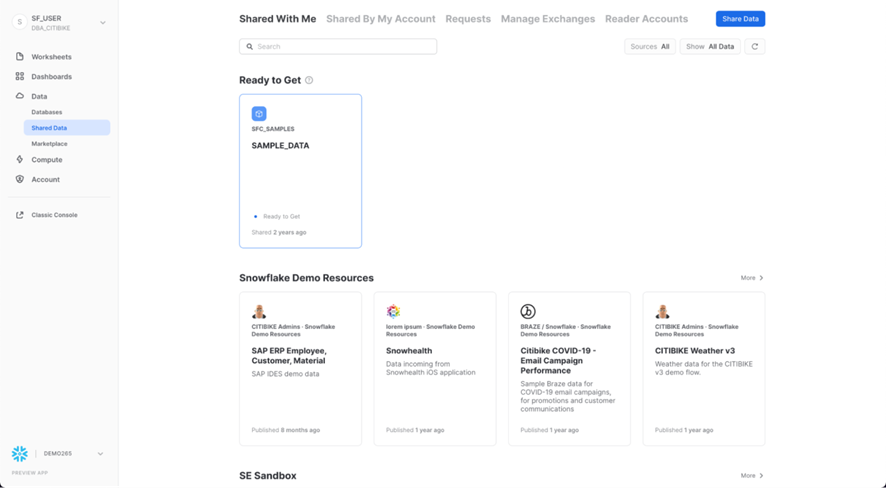Image resolution: width=886 pixels, height=488 pixels.
Task: Open the Show All Data dropdown
Action: tap(710, 47)
